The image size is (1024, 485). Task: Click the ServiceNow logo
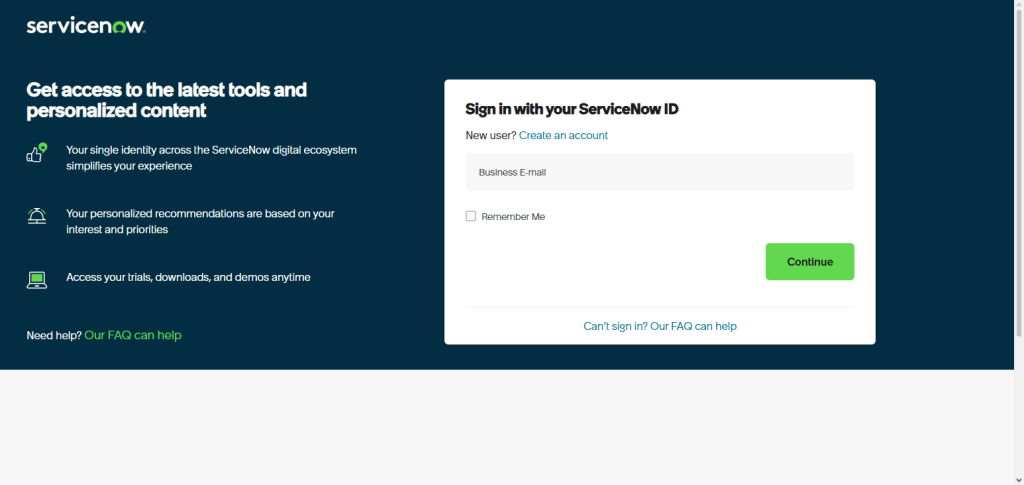[86, 26]
